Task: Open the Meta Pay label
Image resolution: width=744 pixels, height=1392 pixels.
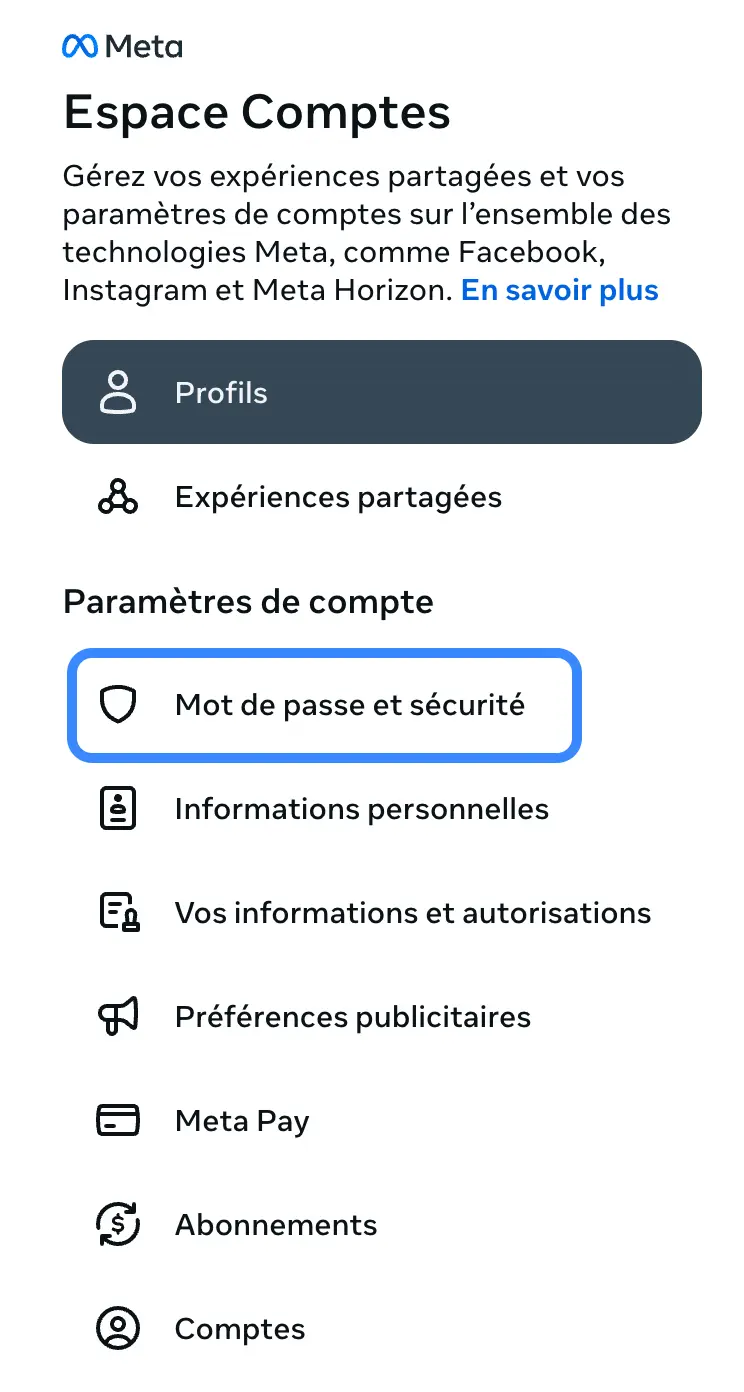Action: pos(241,1121)
